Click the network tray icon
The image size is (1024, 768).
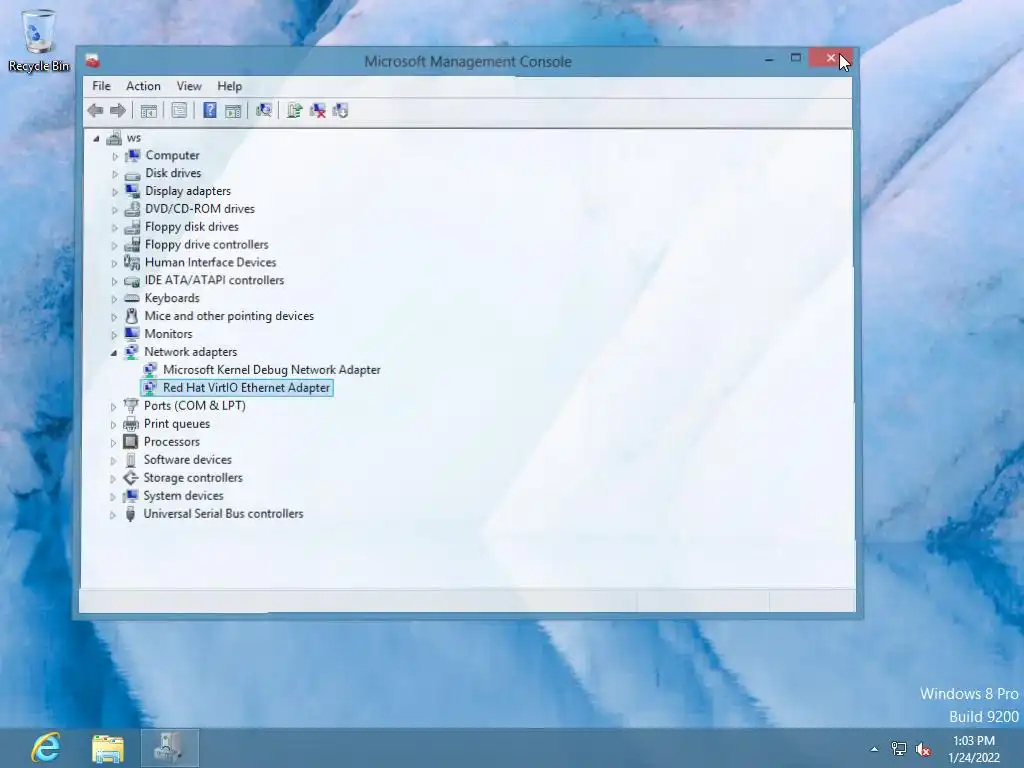point(899,749)
